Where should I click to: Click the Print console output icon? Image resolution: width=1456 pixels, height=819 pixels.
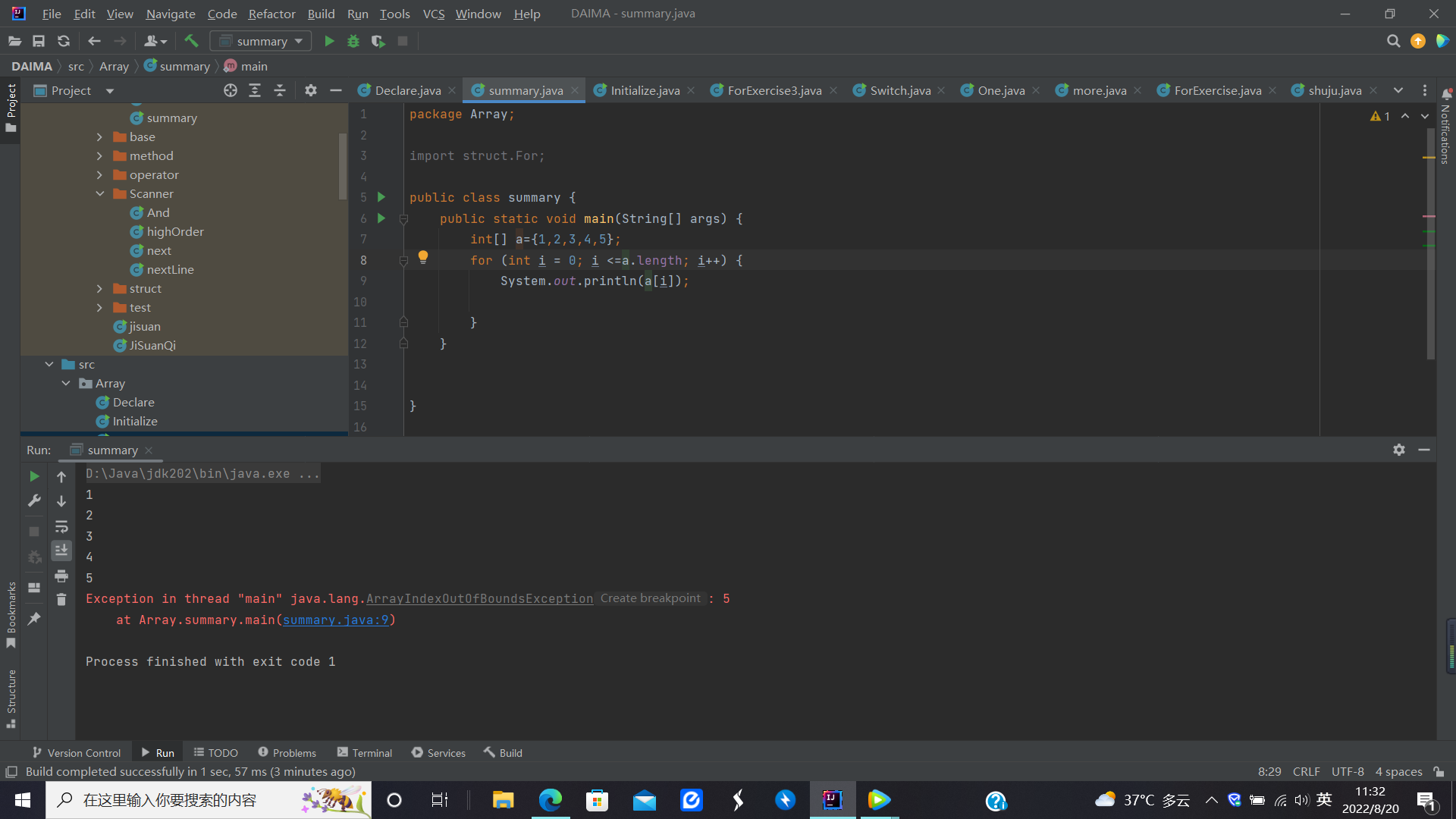61,576
